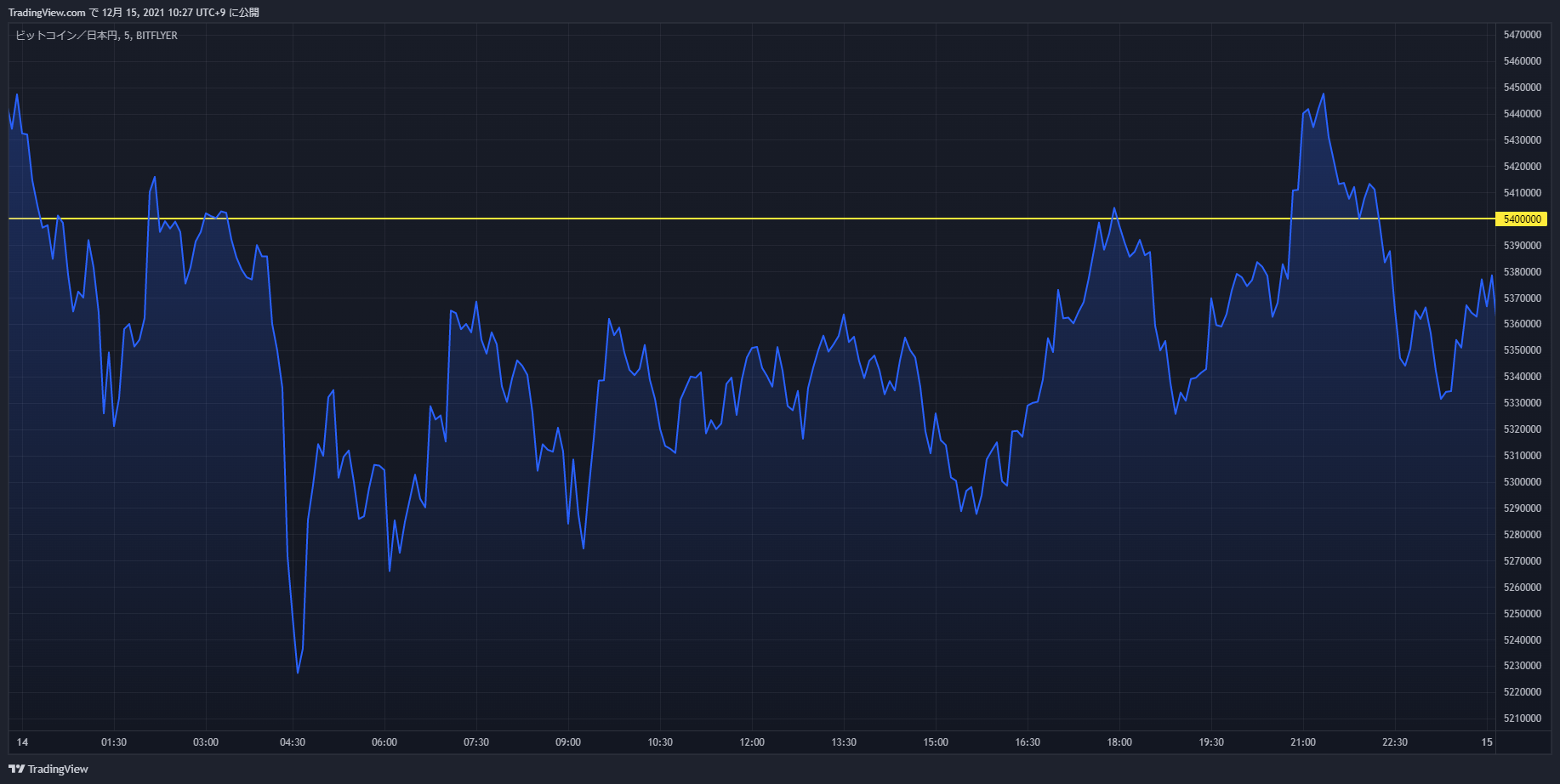Image resolution: width=1560 pixels, height=784 pixels.
Task: Click time axis label 19:30
Action: tap(1211, 742)
